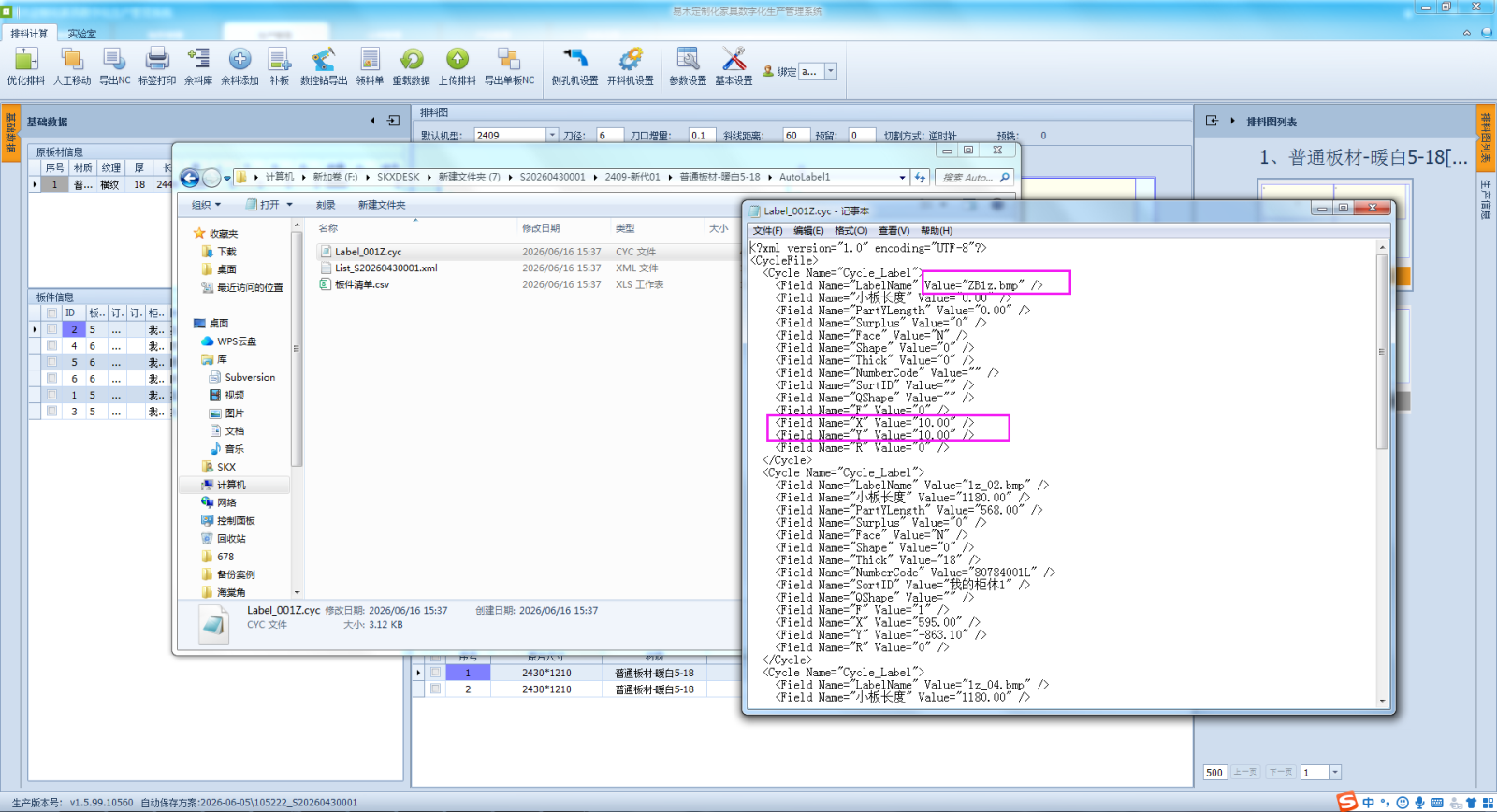The height and width of the screenshot is (812, 1497).
Task: Click the 标签打印 label print icon
Action: (157, 66)
